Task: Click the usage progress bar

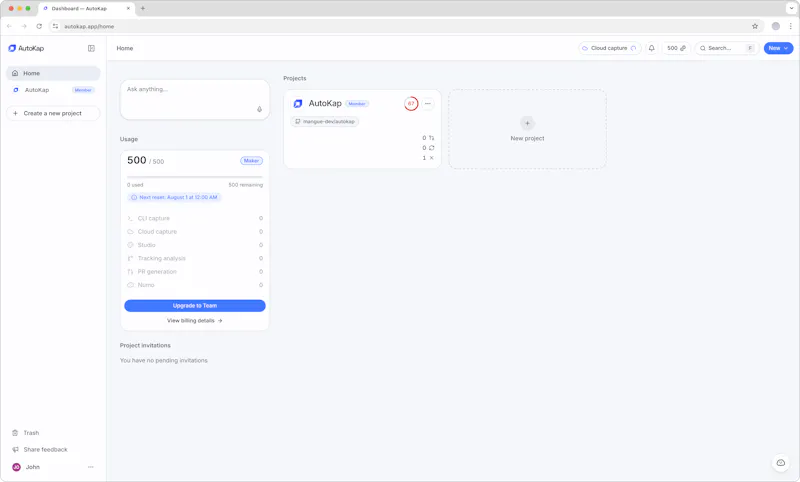Action: tap(195, 177)
